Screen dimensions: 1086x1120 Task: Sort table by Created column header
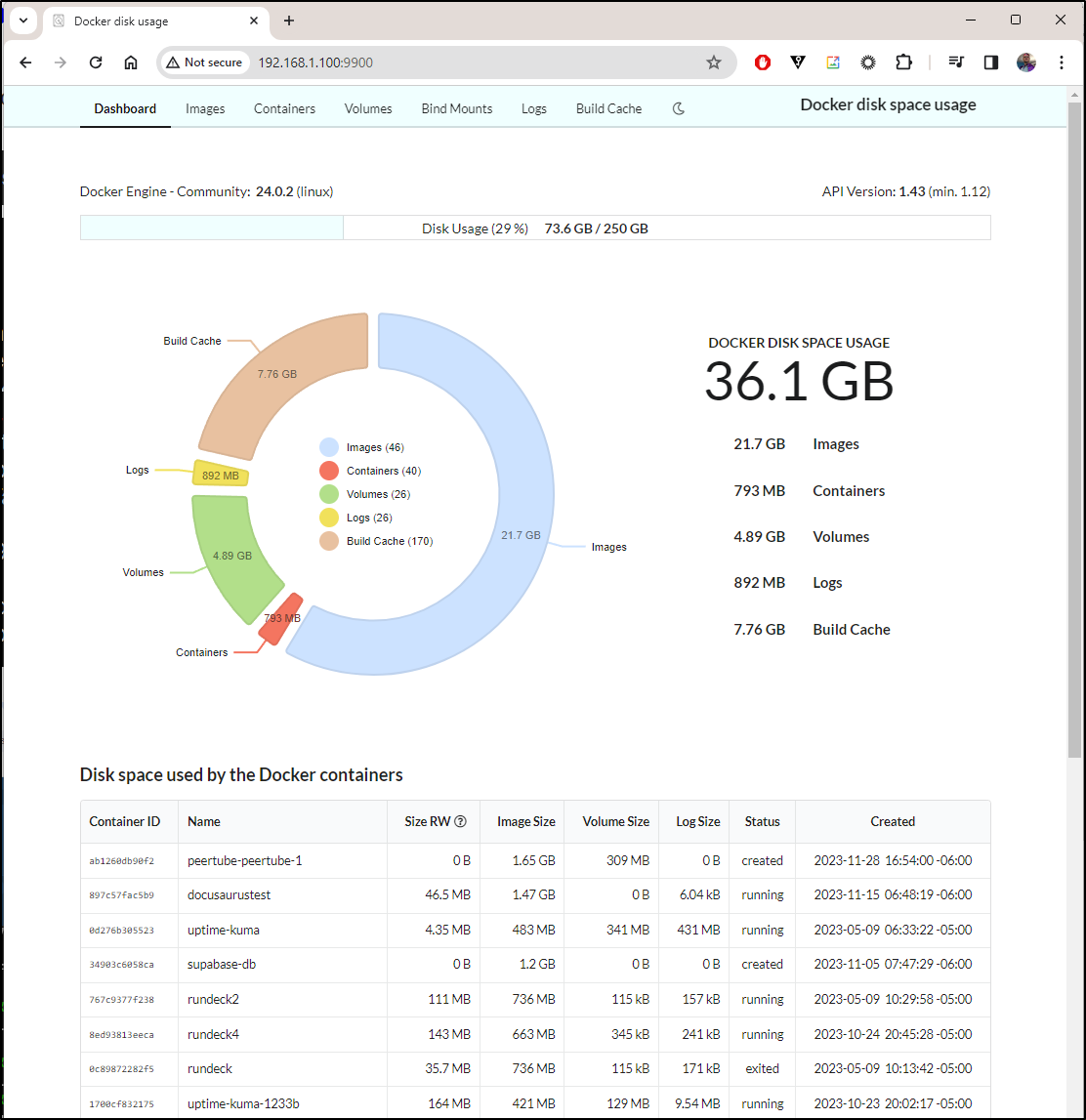pos(893,821)
